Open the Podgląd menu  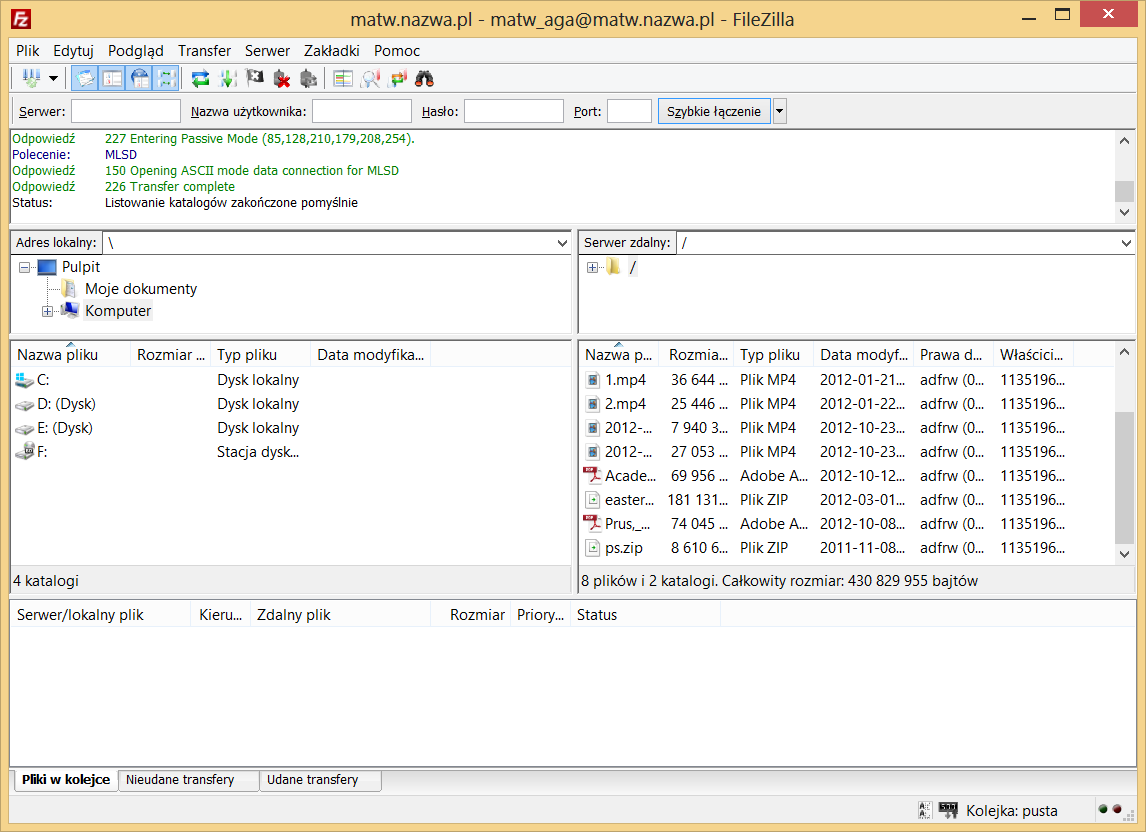136,50
